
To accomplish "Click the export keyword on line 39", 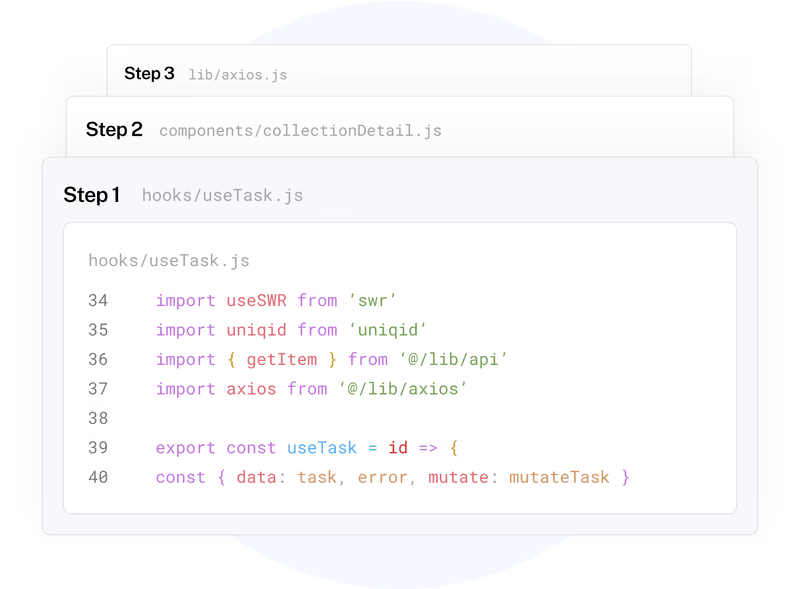I will coord(186,448).
